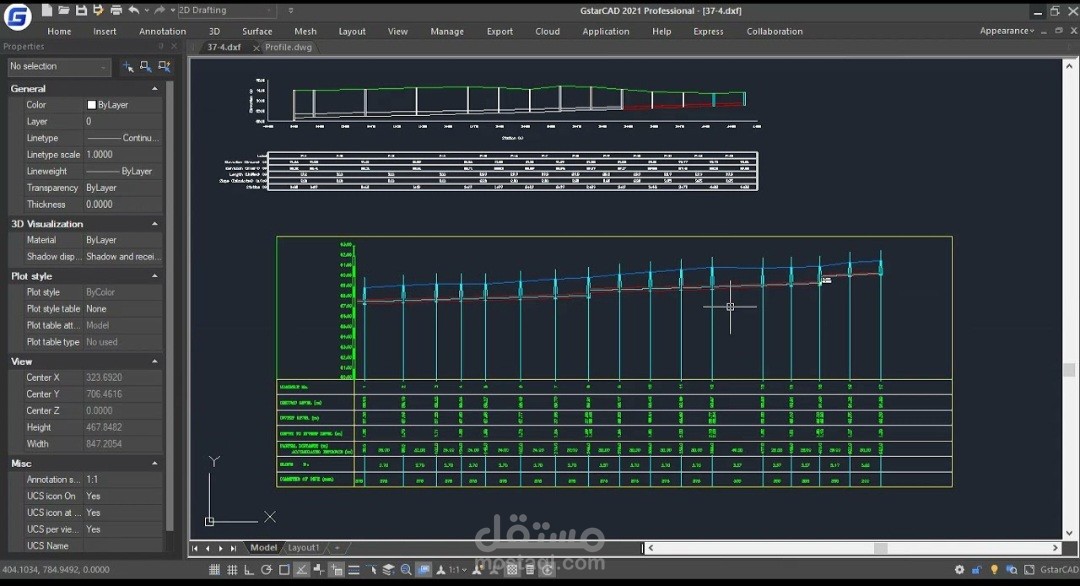This screenshot has height=586, width=1080.
Task: Open the Redo history dropdown arrow
Action: [172, 10]
